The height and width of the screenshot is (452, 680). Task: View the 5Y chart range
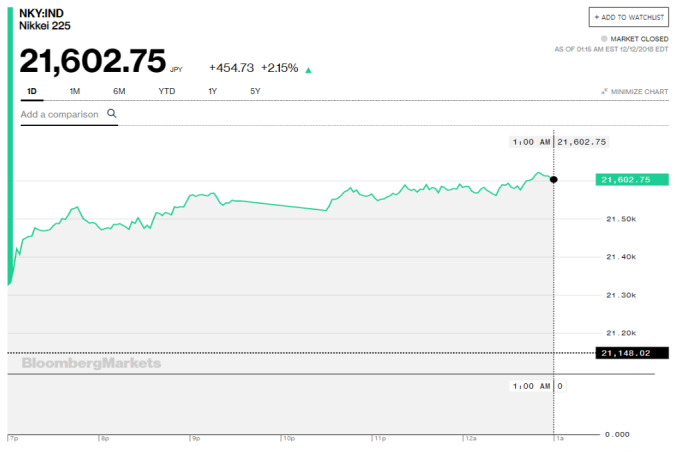[x=255, y=91]
